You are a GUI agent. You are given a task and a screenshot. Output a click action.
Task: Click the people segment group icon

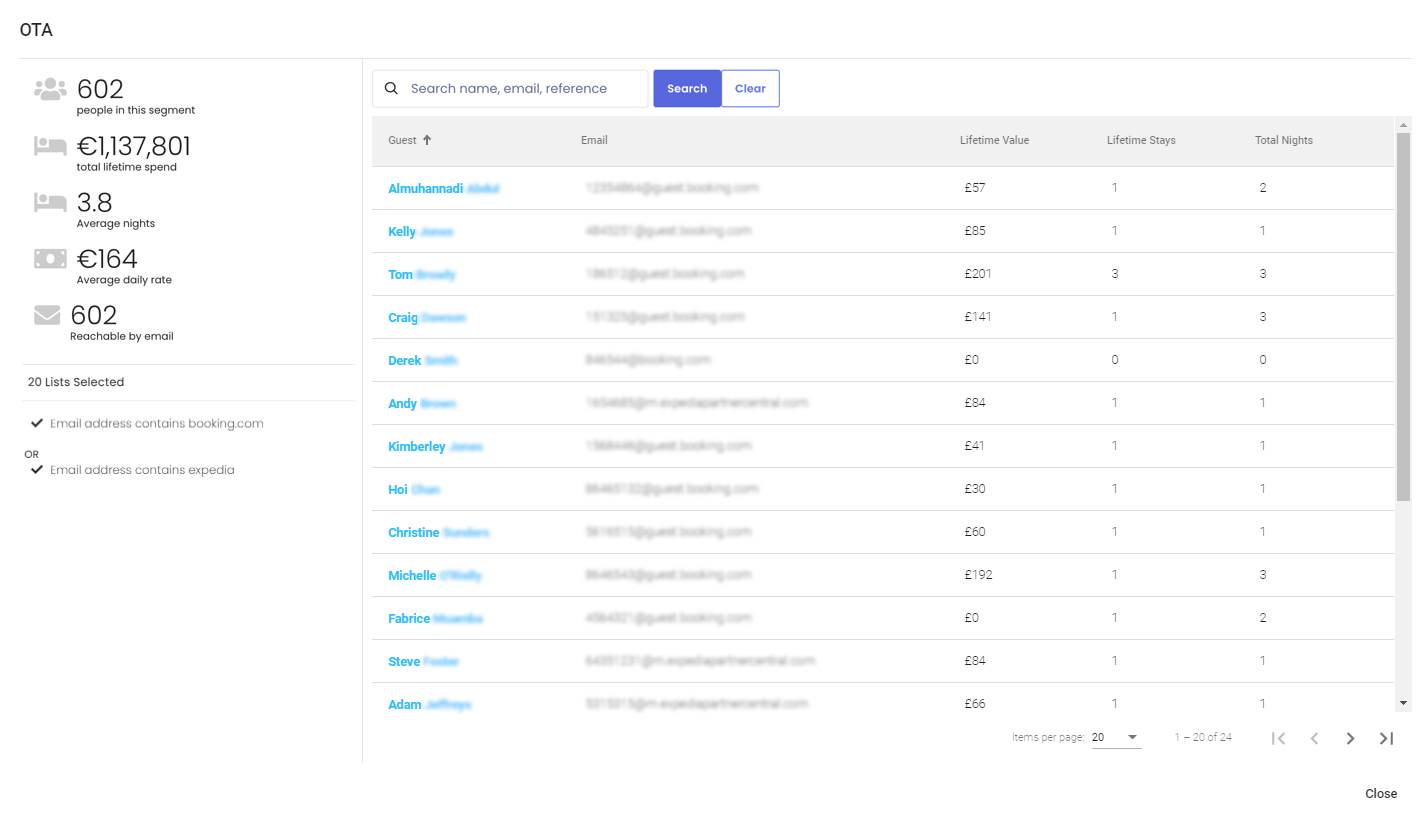pyautogui.click(x=50, y=89)
